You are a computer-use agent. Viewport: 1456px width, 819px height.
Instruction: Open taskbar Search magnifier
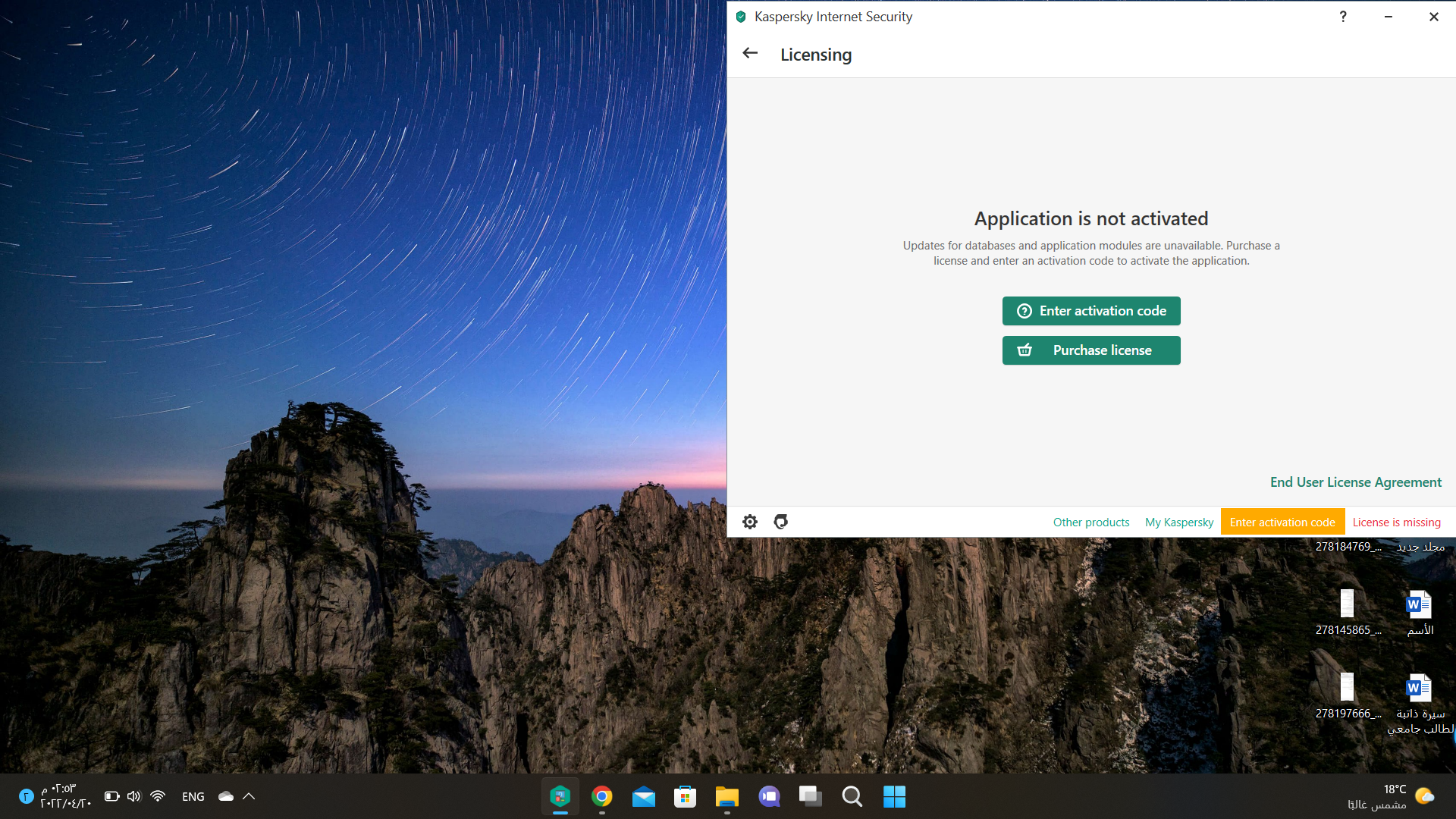(x=852, y=796)
